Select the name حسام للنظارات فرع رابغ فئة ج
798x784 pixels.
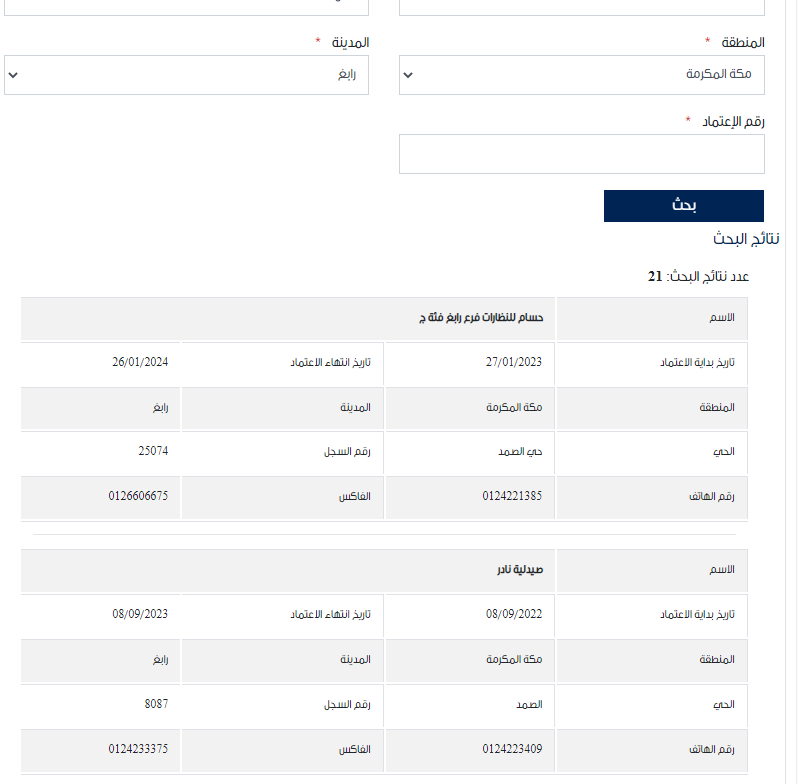pos(481,318)
